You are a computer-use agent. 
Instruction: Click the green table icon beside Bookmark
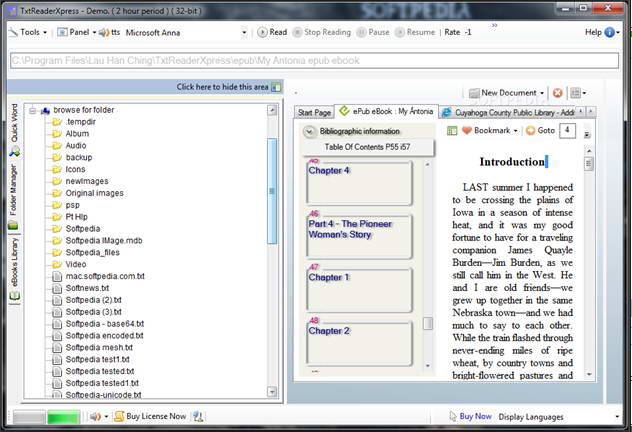click(x=452, y=131)
